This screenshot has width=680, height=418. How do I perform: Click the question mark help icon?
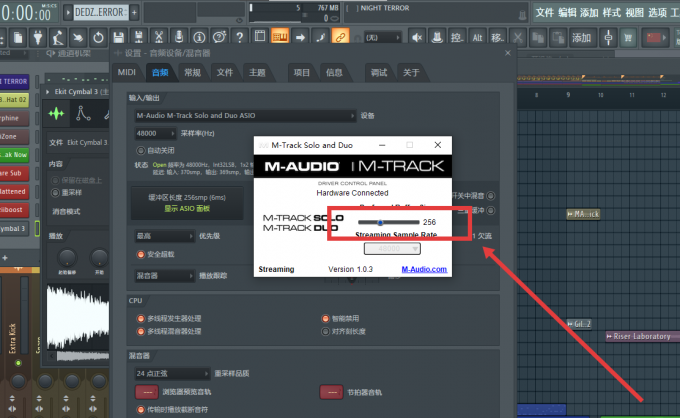pyautogui.click(x=239, y=37)
